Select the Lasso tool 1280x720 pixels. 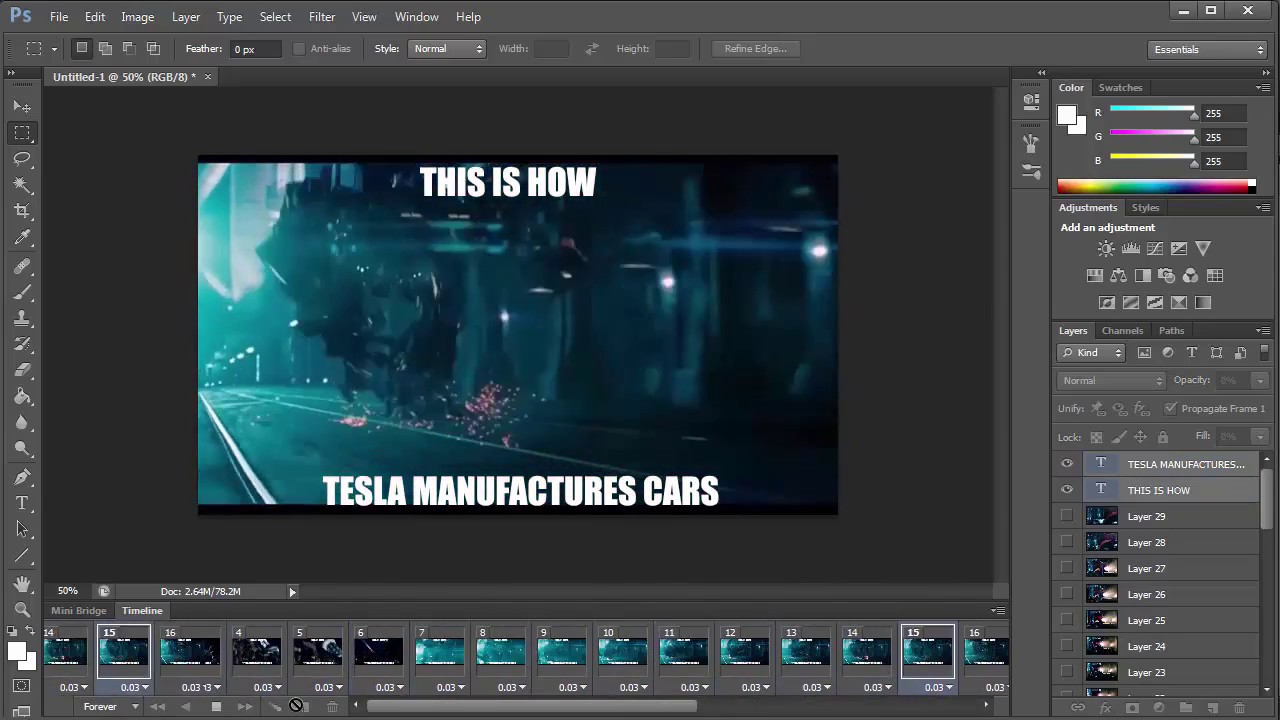[22, 159]
